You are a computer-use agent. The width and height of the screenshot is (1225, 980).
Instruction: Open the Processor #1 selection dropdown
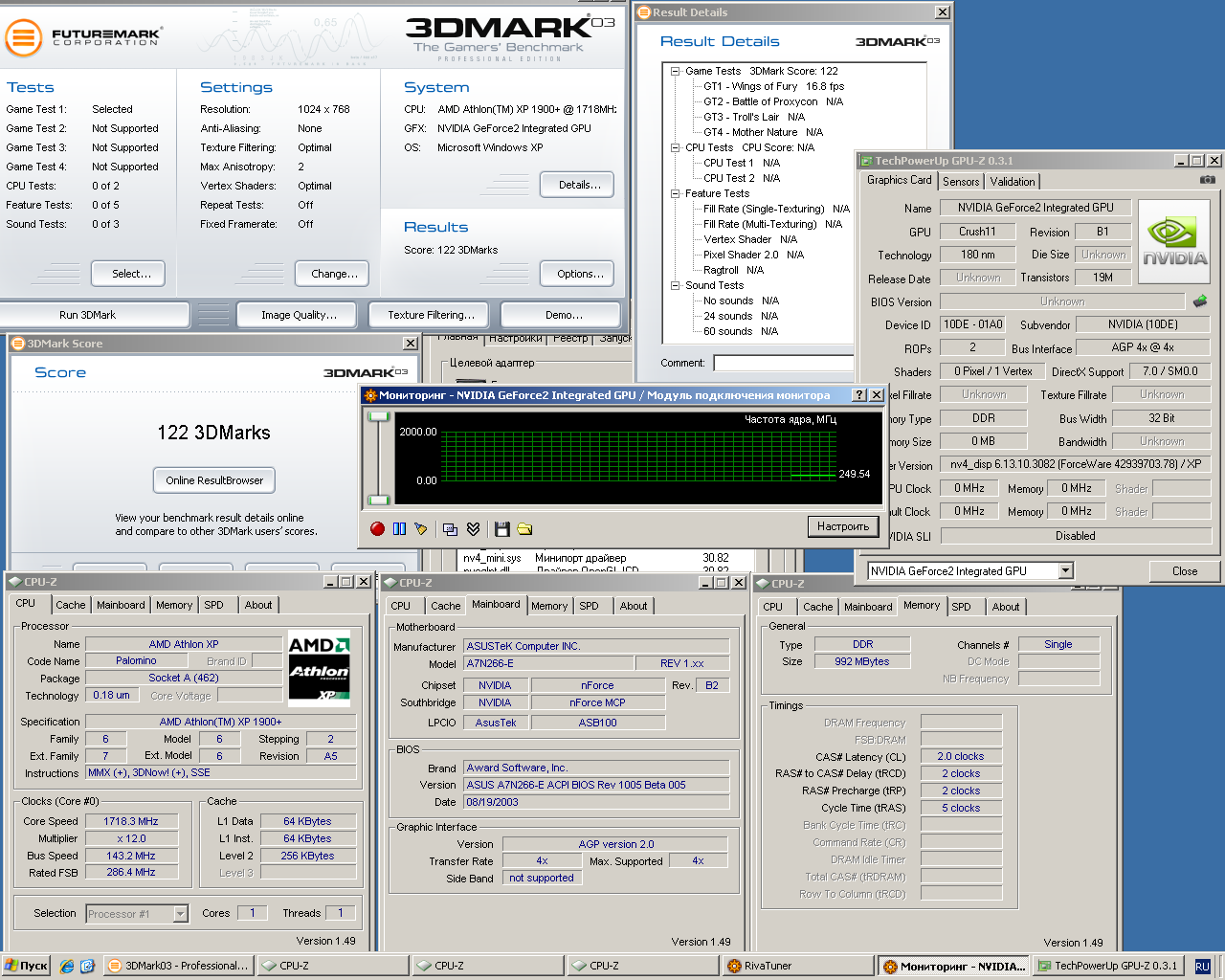click(x=180, y=914)
